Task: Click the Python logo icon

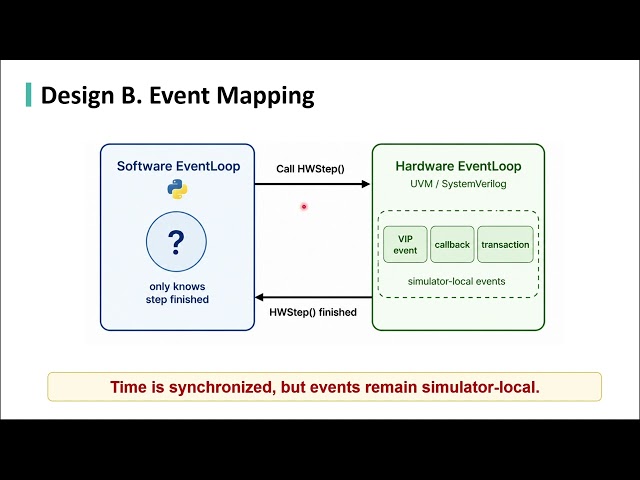Action: click(x=178, y=189)
